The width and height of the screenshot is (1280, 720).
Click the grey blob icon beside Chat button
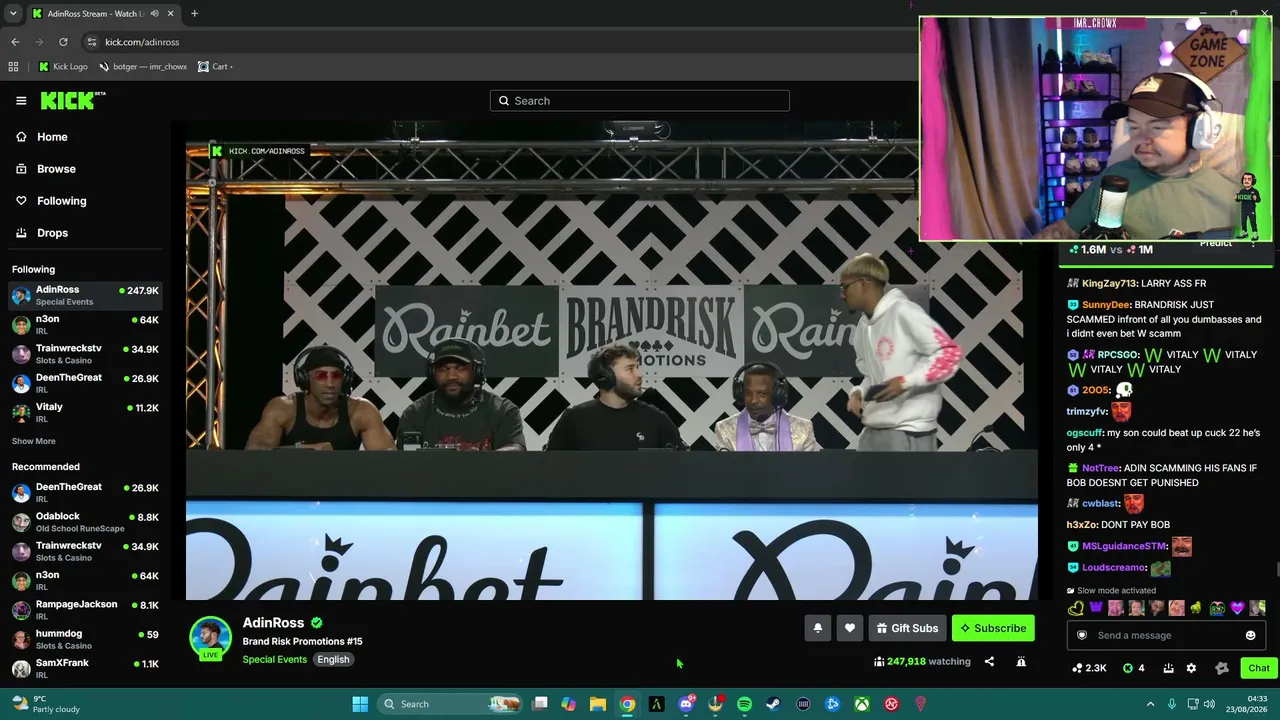point(1221,668)
